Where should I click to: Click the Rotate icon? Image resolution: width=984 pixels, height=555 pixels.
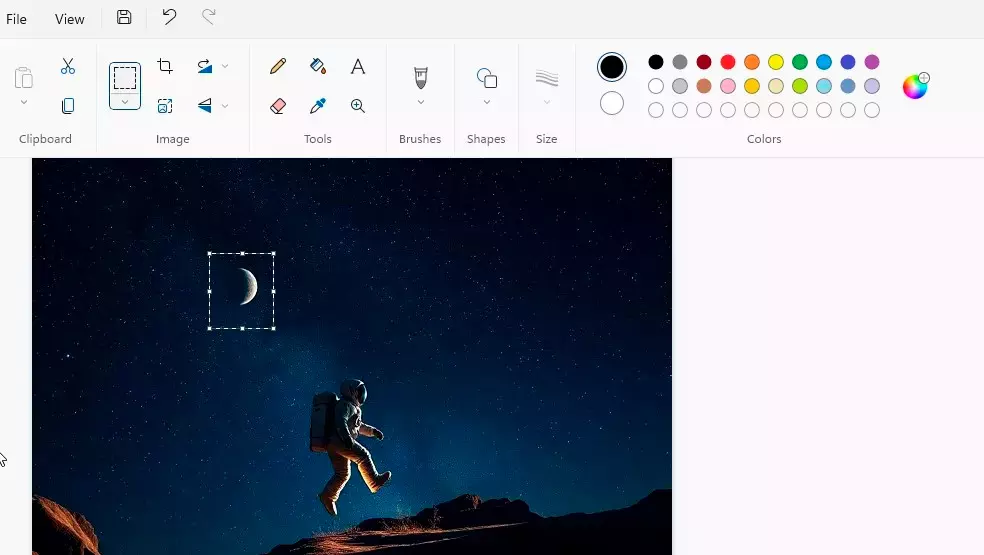pyautogui.click(x=205, y=66)
